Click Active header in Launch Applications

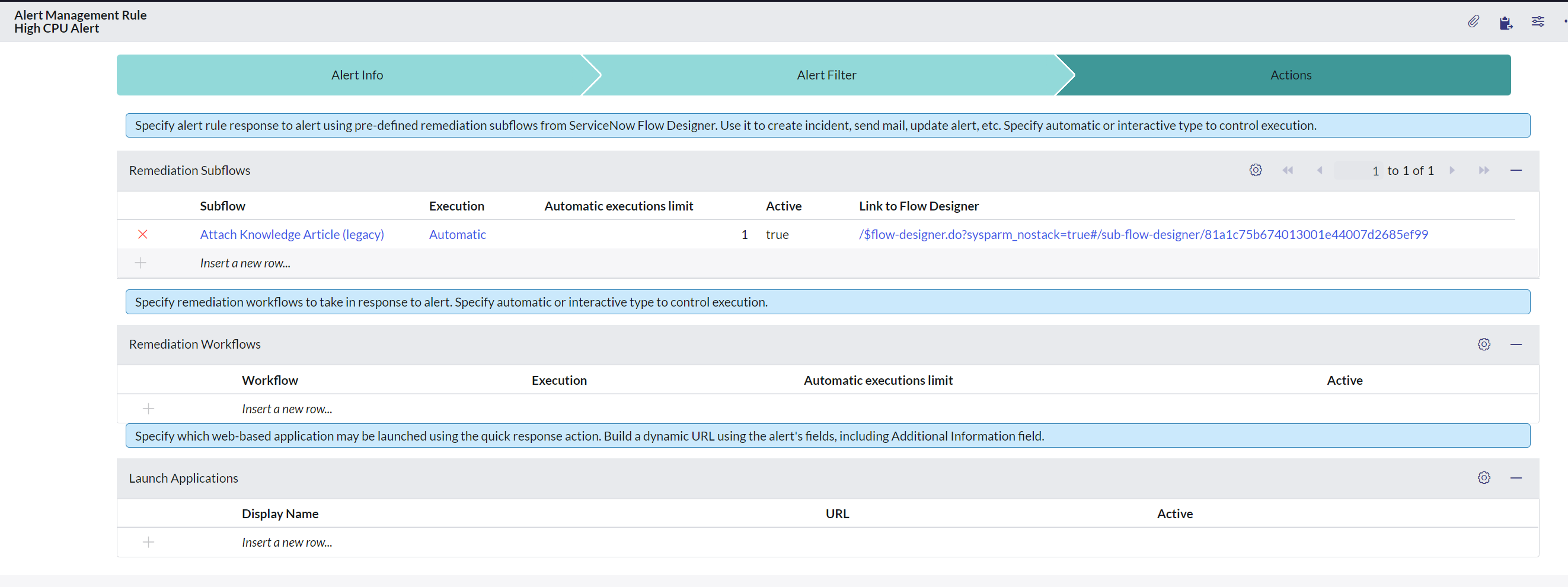(x=1175, y=513)
